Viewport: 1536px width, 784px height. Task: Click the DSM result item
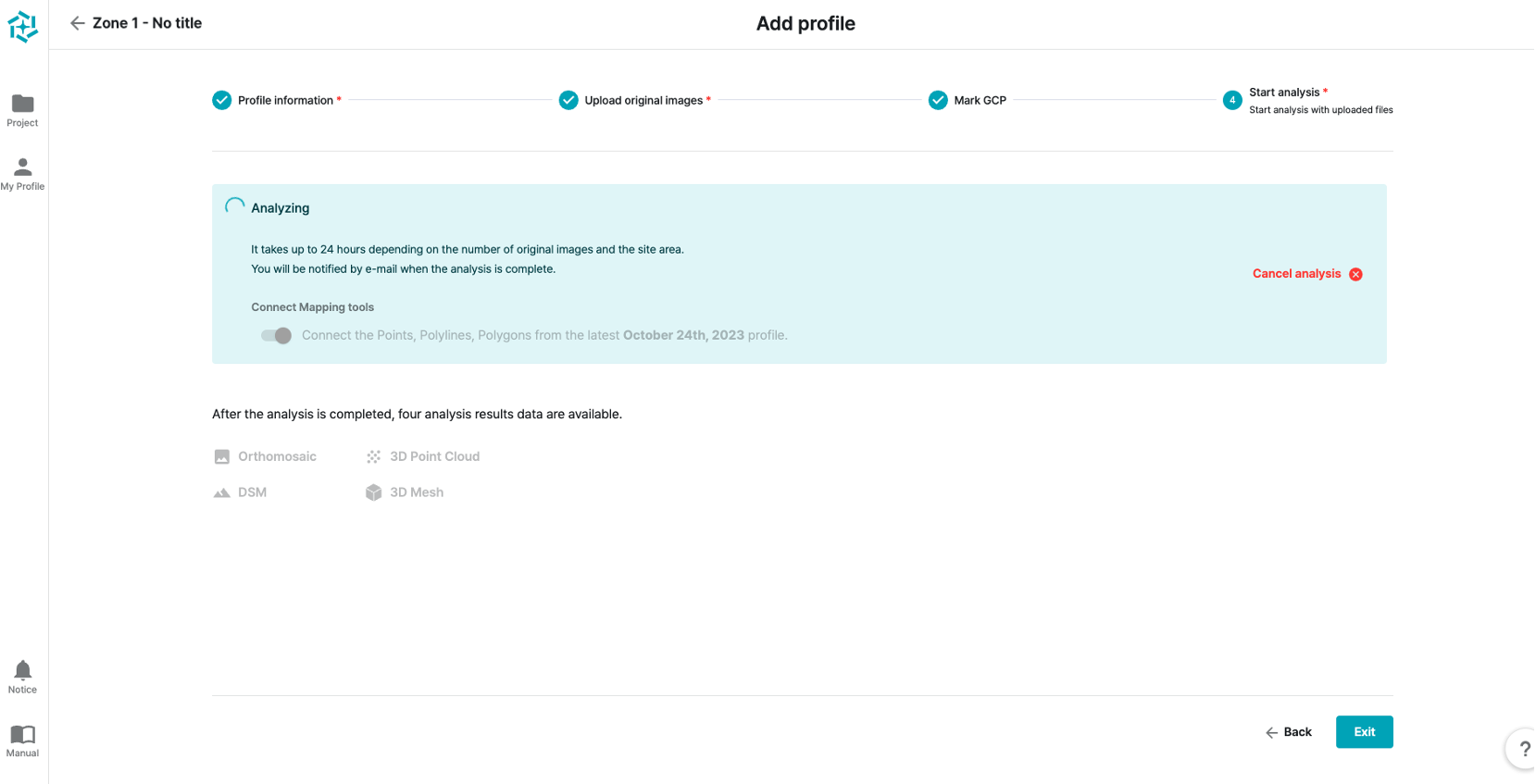[252, 492]
